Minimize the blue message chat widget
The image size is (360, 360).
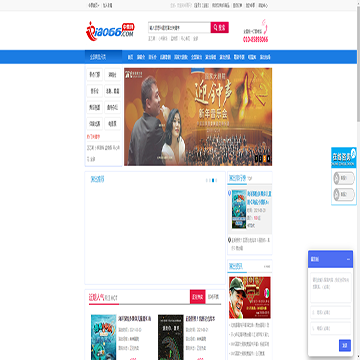coord(348,259)
